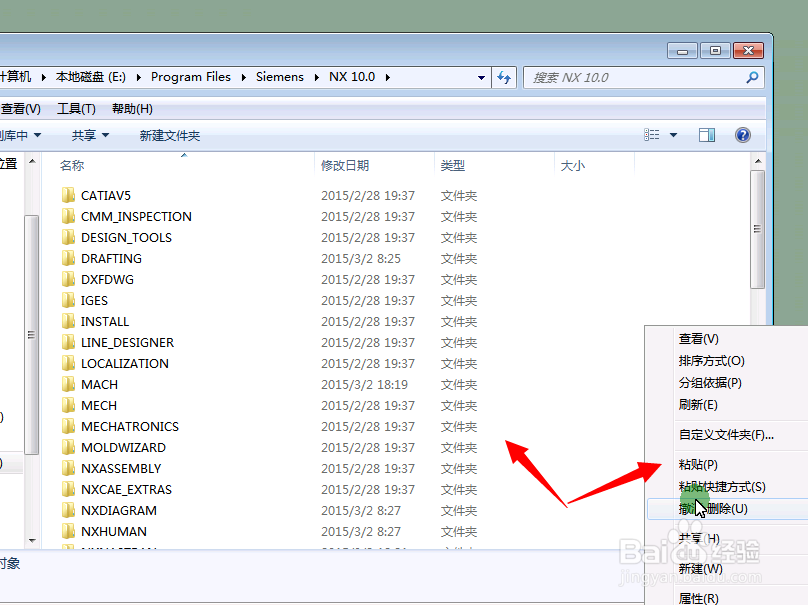Click file list scroll up arrow
This screenshot has height=605, width=808.
[x=758, y=161]
